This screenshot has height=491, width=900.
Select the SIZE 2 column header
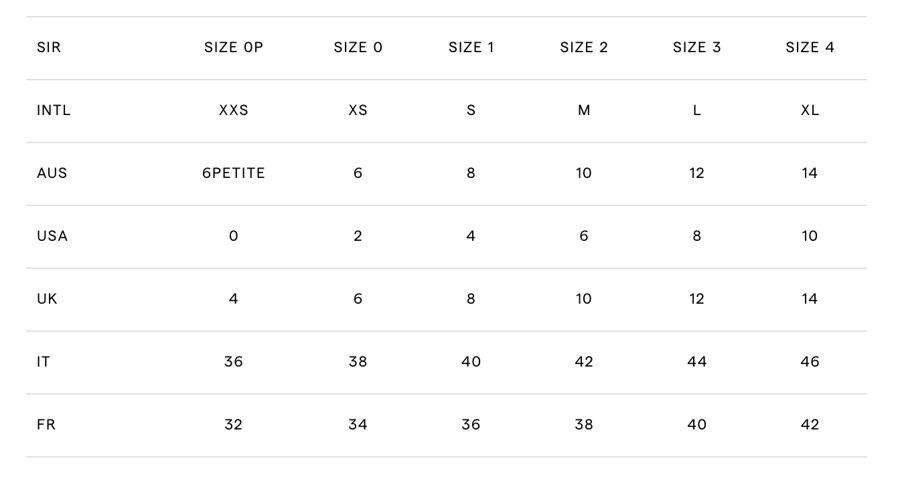click(584, 47)
